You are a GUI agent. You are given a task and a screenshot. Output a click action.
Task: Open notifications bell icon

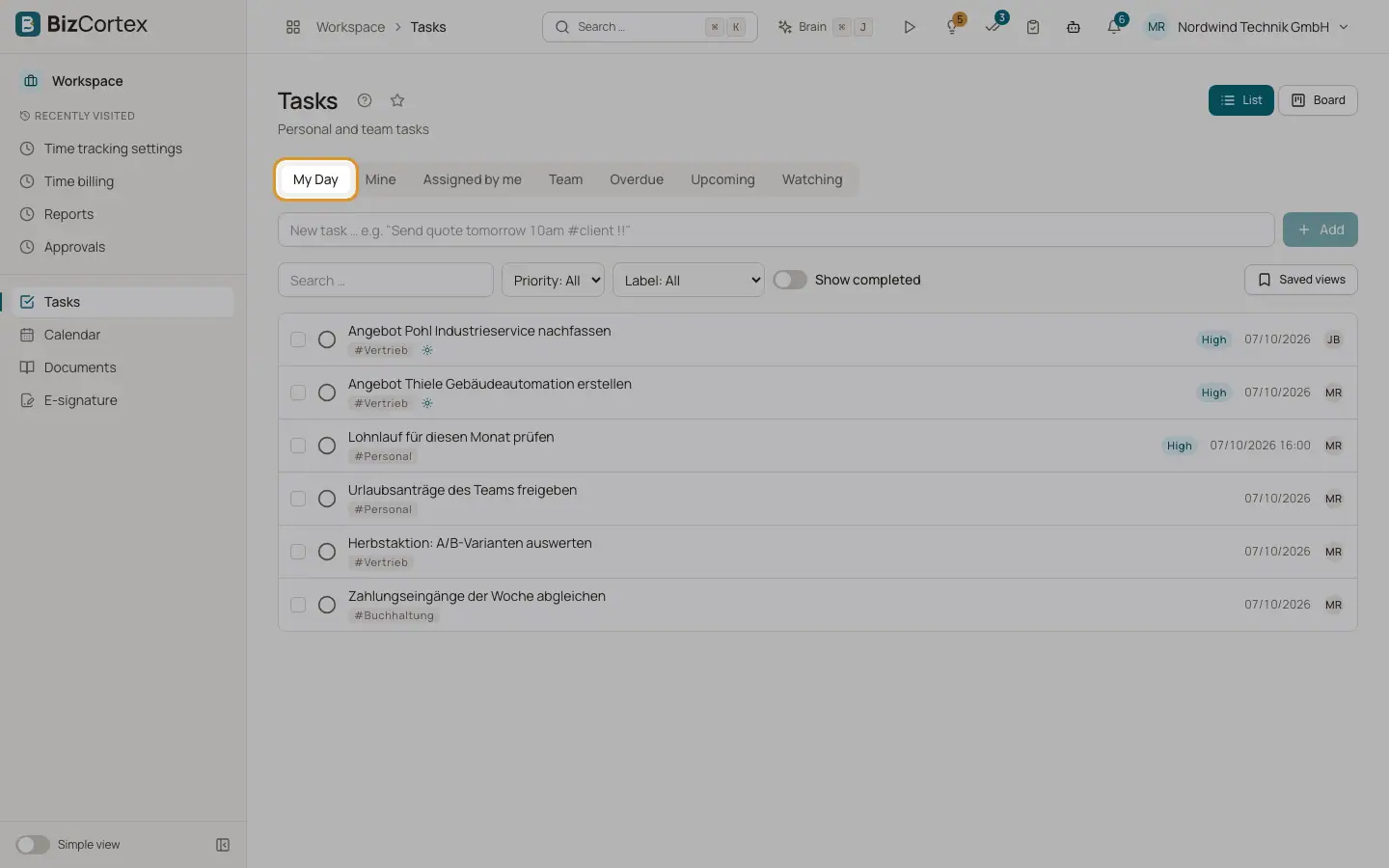[x=1114, y=27]
